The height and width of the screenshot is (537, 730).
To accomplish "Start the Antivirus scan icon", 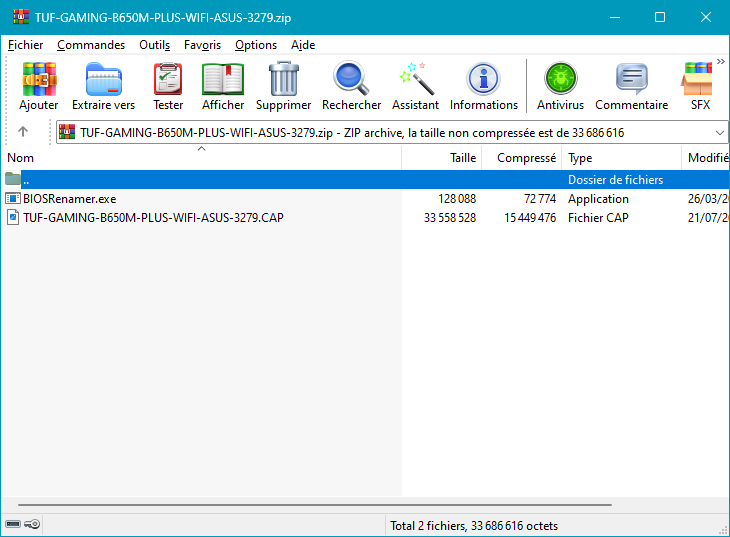I will point(561,79).
